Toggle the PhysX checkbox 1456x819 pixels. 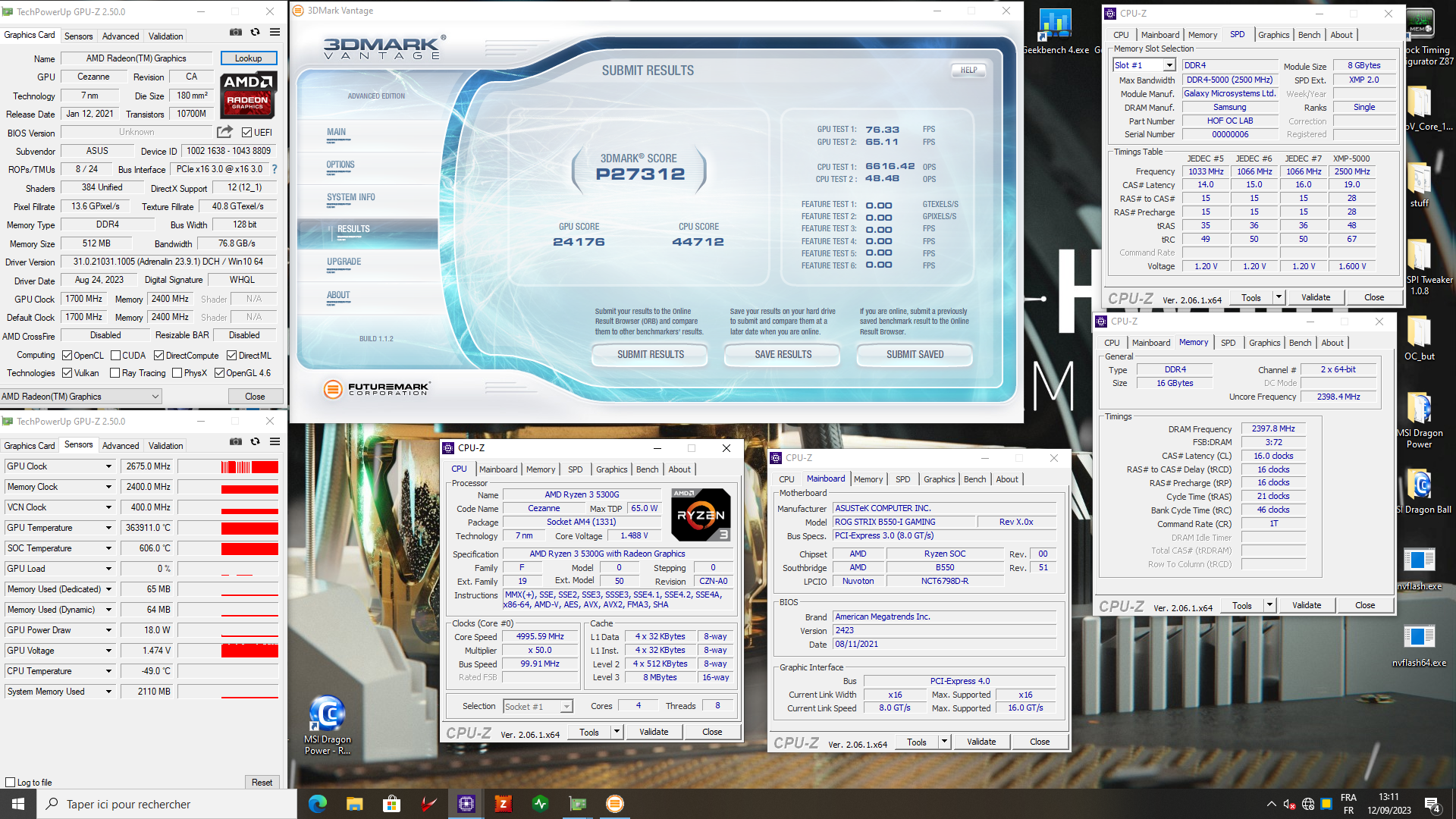[177, 373]
